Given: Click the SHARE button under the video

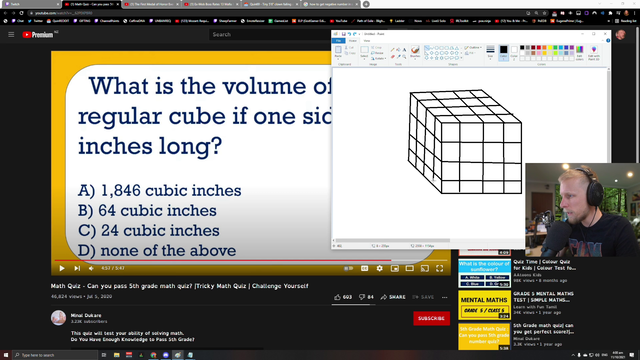Looking at the screenshot, I should coord(393,297).
